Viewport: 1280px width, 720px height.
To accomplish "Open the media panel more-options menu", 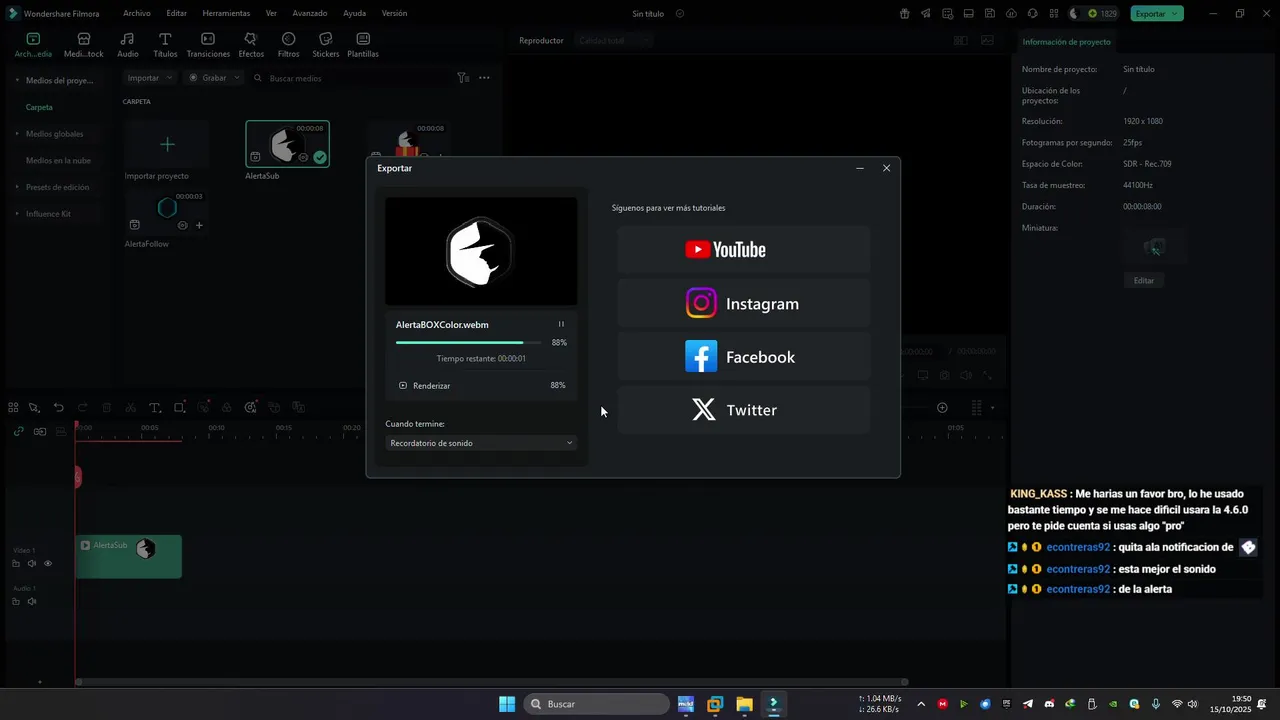I will click(484, 78).
